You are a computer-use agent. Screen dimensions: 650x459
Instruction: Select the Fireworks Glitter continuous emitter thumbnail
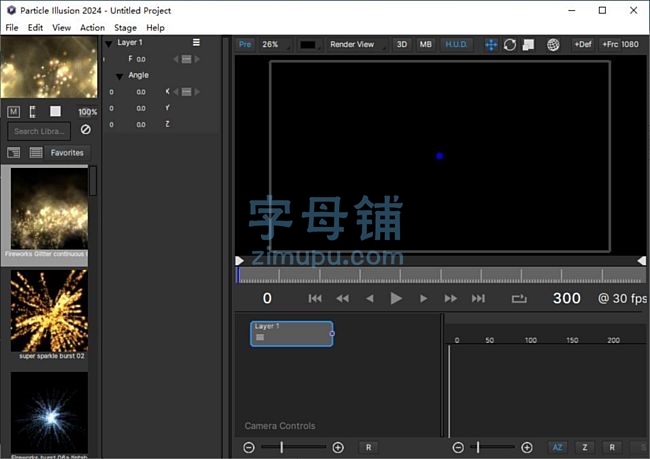click(x=49, y=209)
